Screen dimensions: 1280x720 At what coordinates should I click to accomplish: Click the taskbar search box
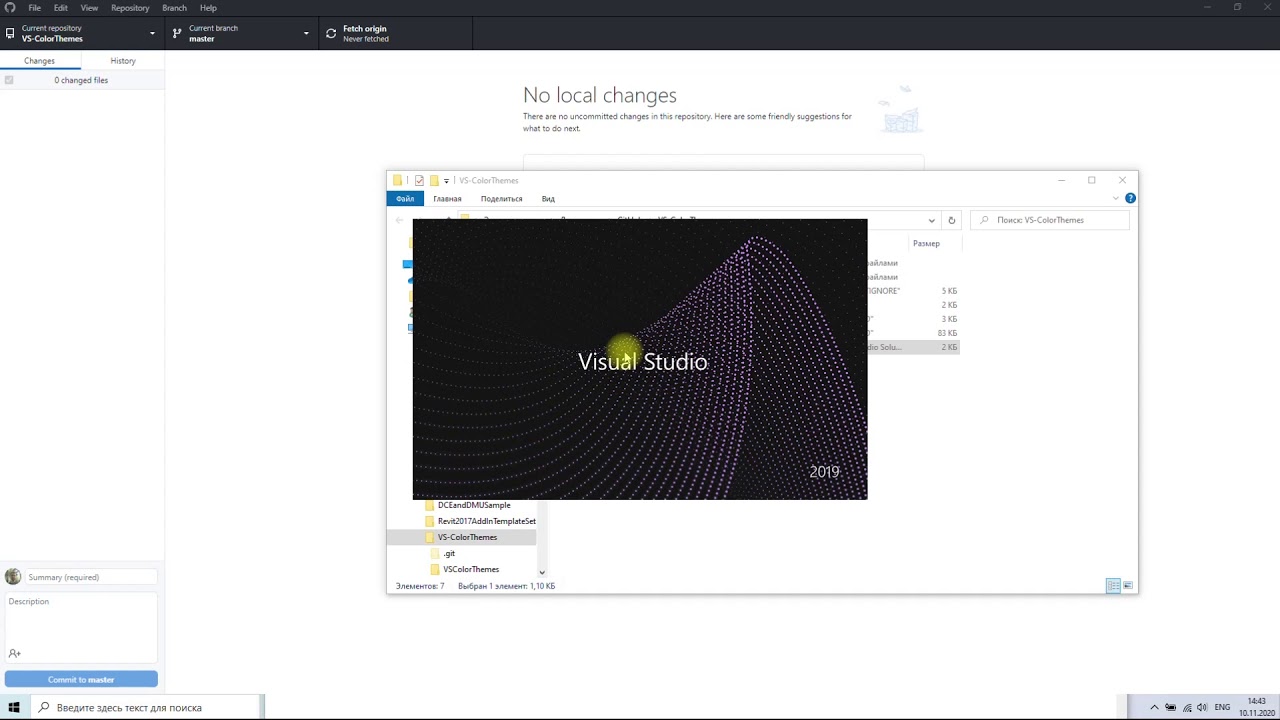(x=147, y=707)
